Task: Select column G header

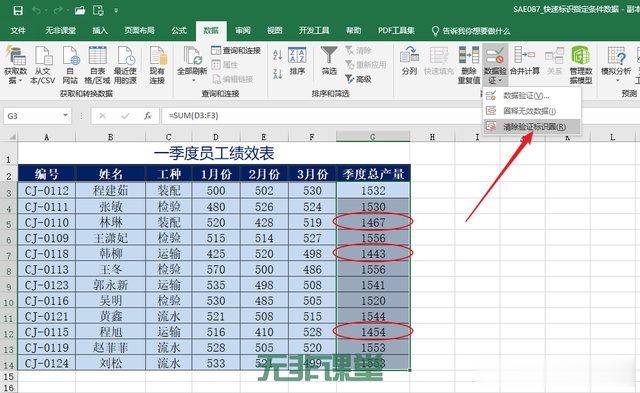Action: click(x=373, y=137)
